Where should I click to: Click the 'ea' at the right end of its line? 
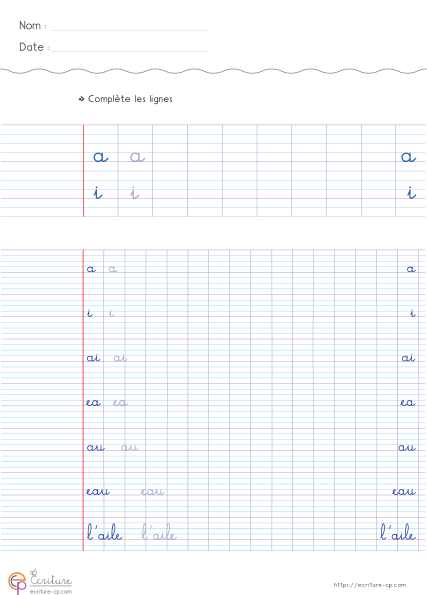[x=408, y=403]
